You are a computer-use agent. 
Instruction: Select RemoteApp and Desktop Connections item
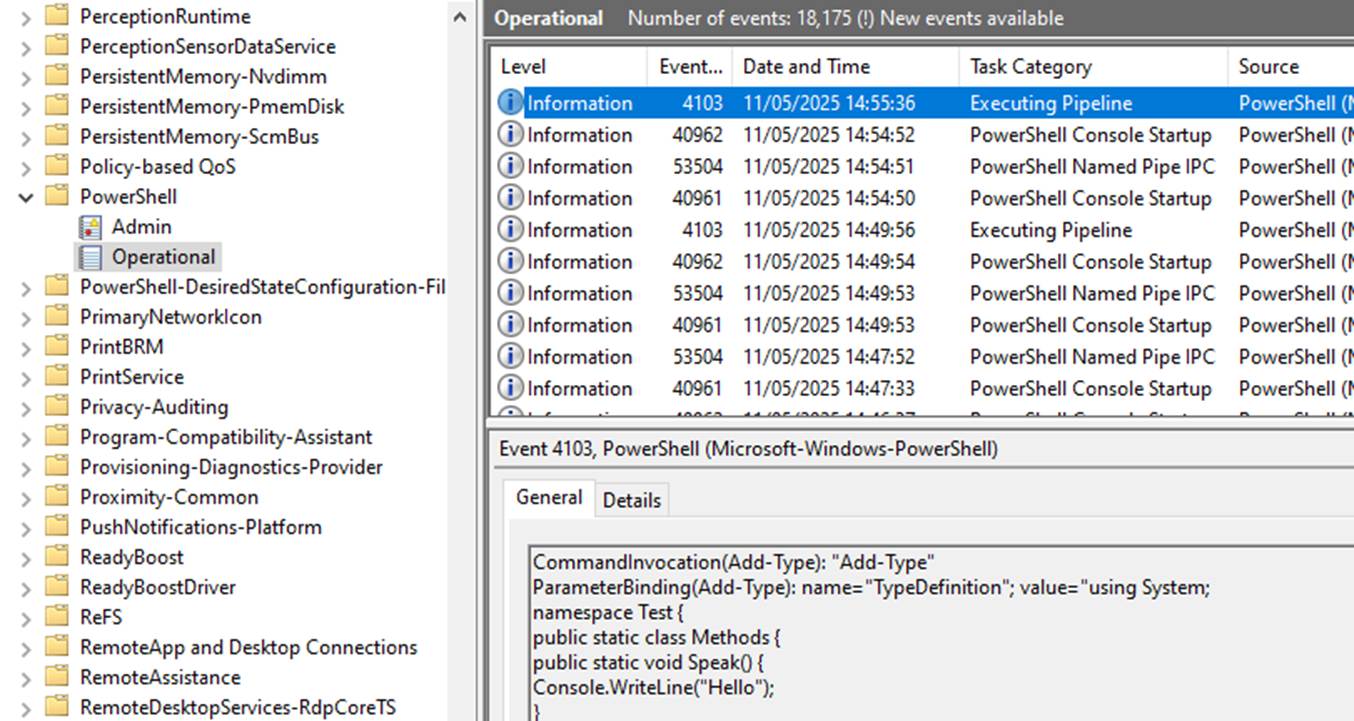coord(248,647)
